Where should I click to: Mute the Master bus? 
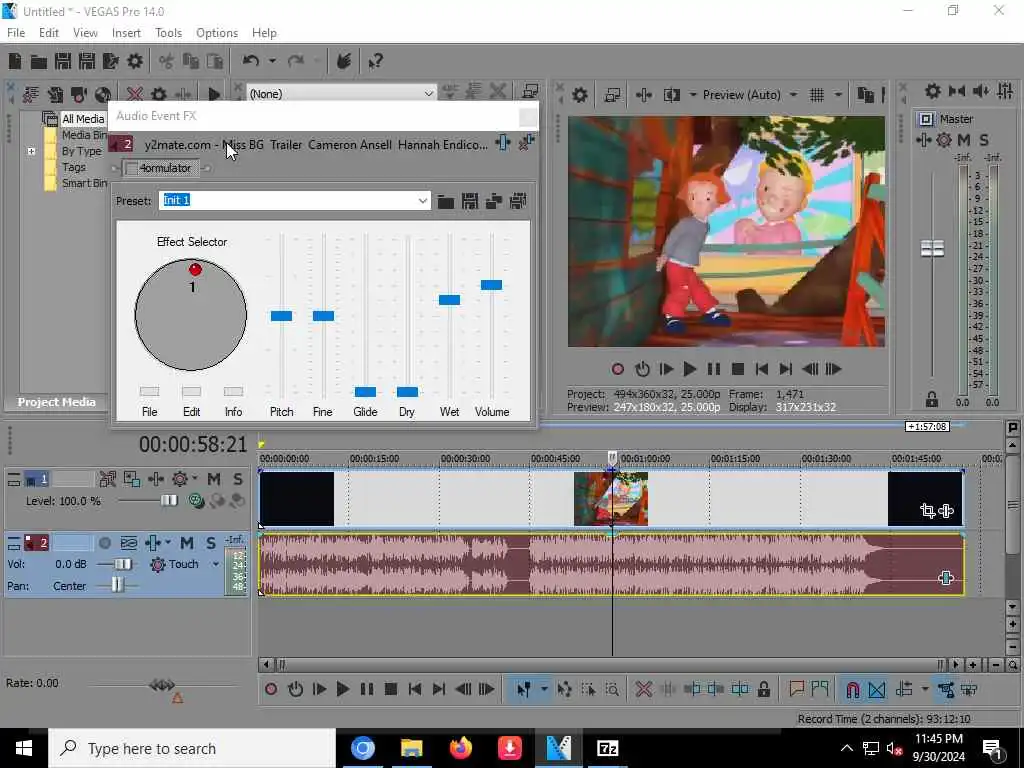(963, 140)
